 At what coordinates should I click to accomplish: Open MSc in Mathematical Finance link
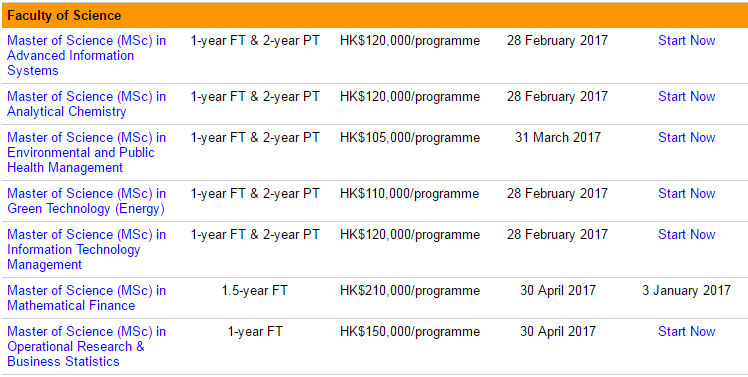click(x=86, y=298)
